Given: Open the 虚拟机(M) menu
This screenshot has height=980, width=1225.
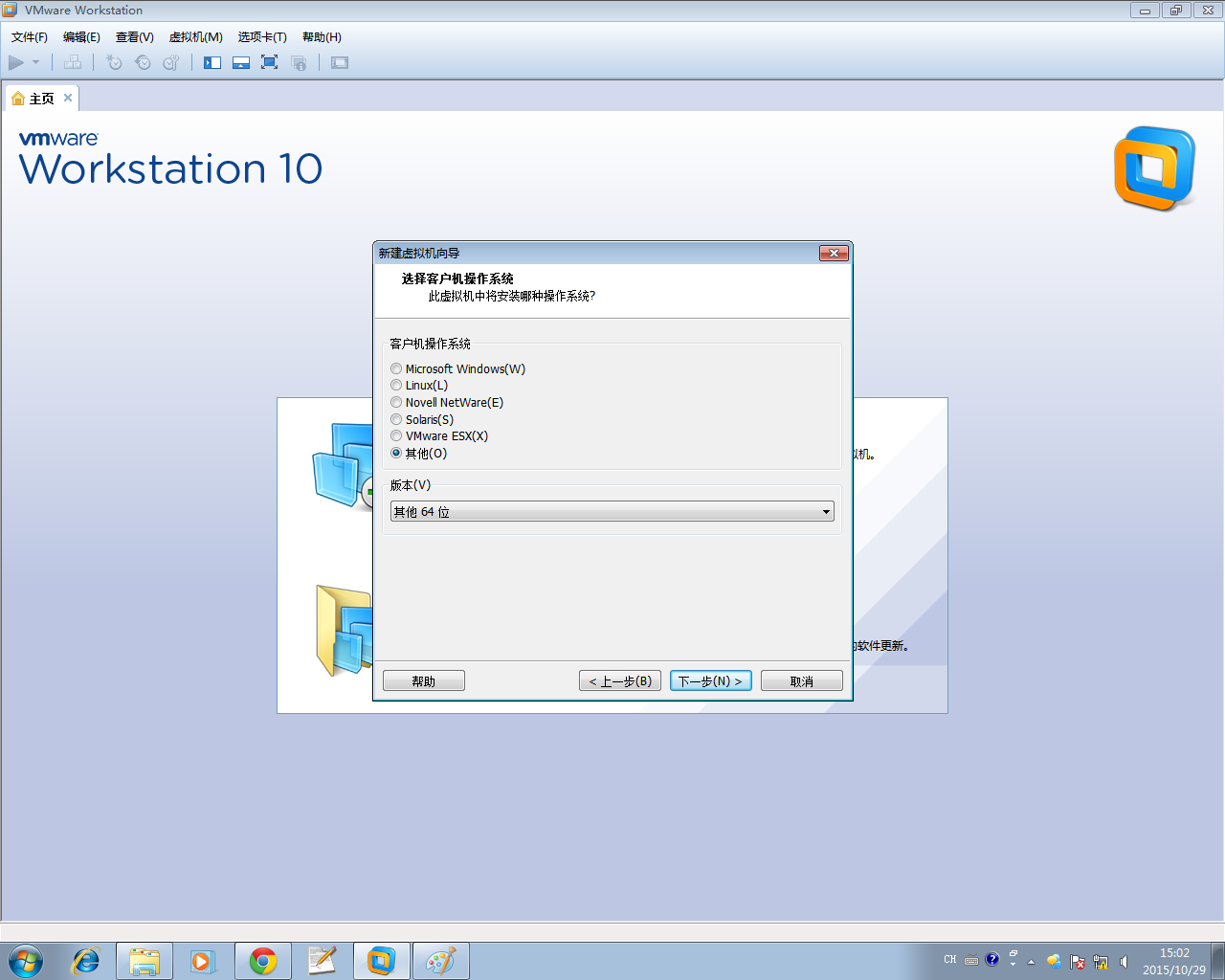Looking at the screenshot, I should tap(196, 37).
